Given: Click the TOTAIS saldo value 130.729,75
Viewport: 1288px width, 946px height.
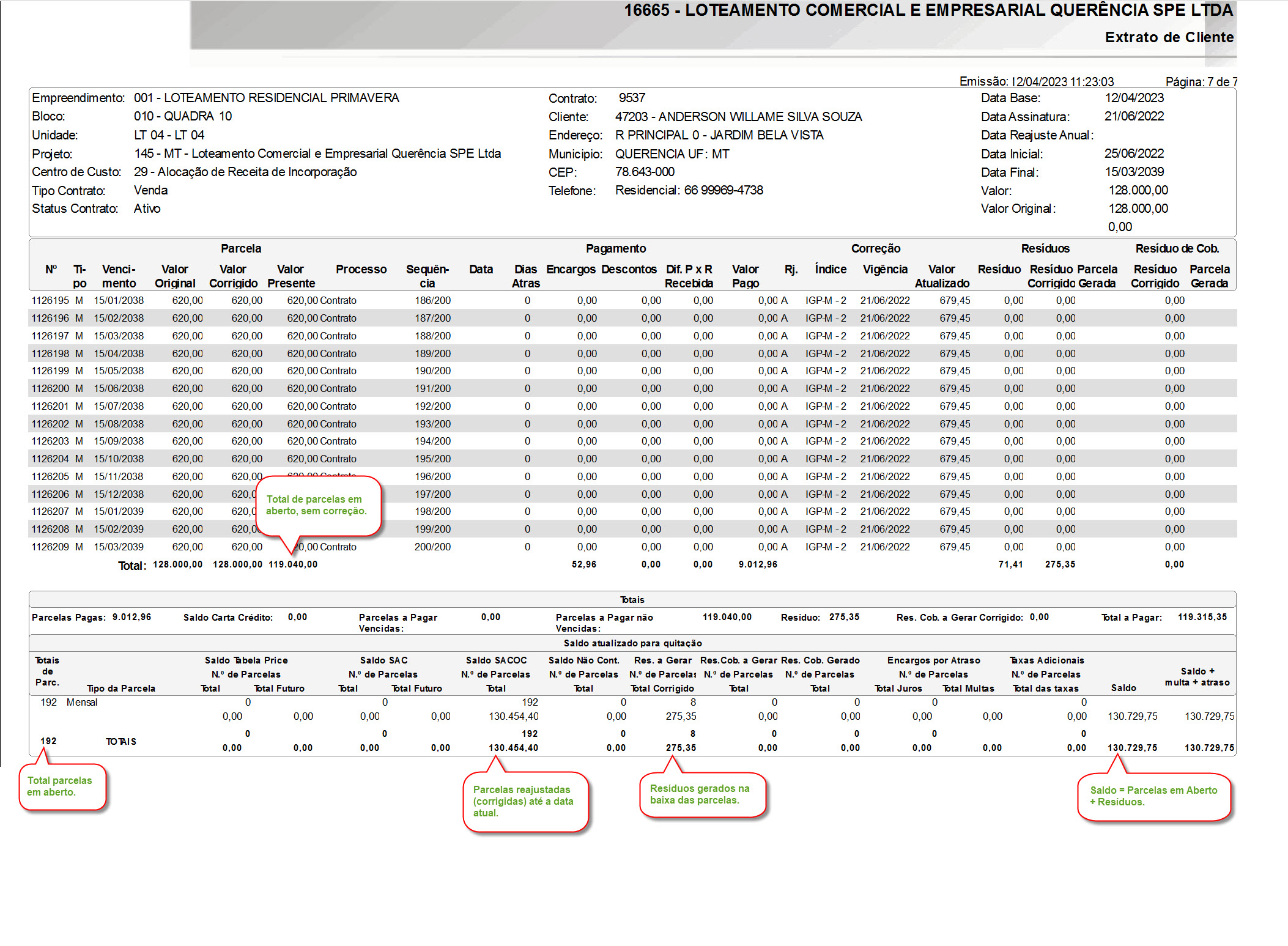Looking at the screenshot, I should (x=1132, y=747).
